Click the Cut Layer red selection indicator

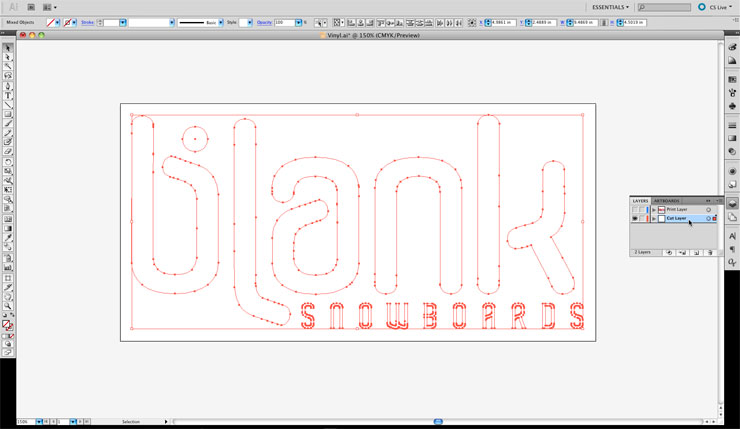[715, 219]
